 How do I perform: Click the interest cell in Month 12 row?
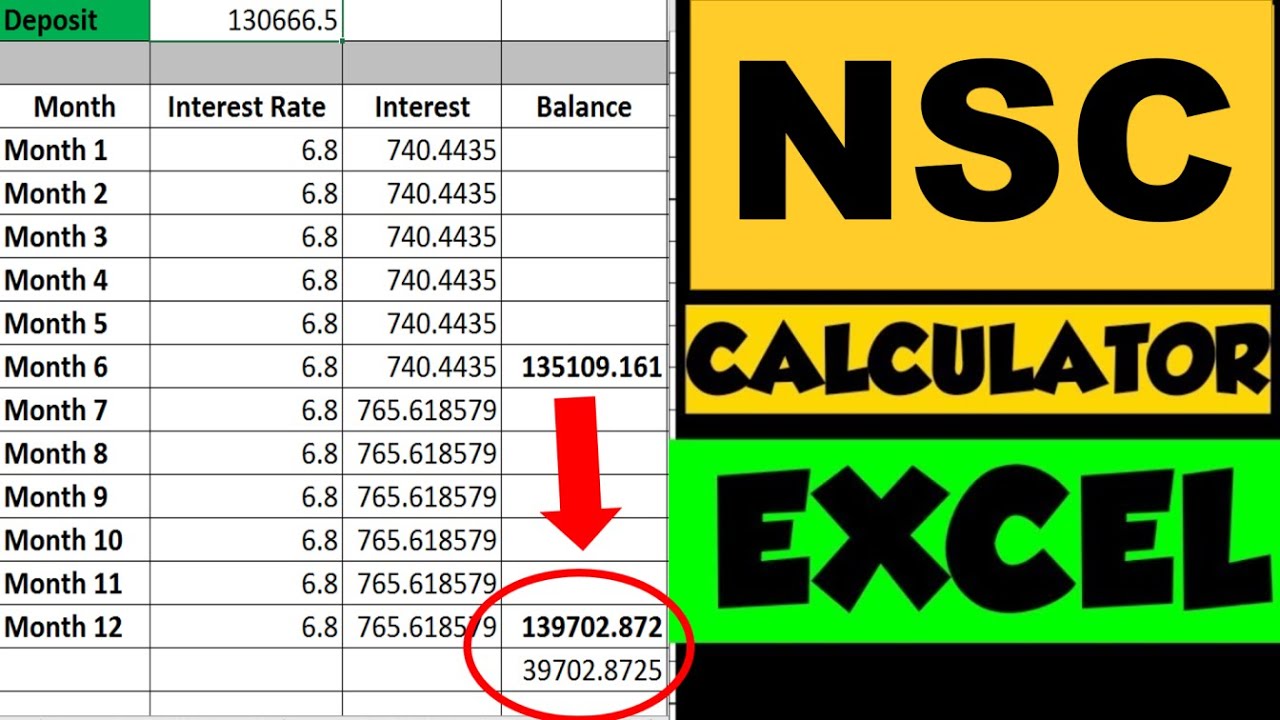coord(422,627)
